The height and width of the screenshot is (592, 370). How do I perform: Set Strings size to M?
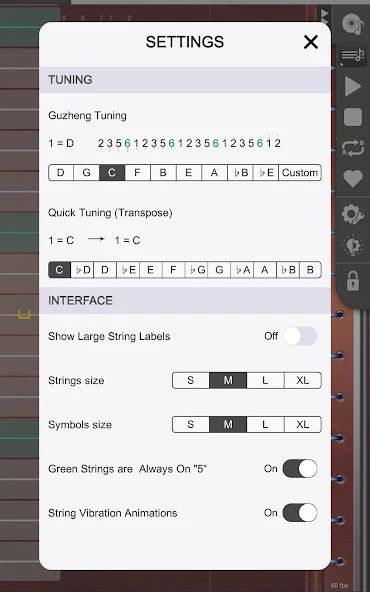coord(228,380)
